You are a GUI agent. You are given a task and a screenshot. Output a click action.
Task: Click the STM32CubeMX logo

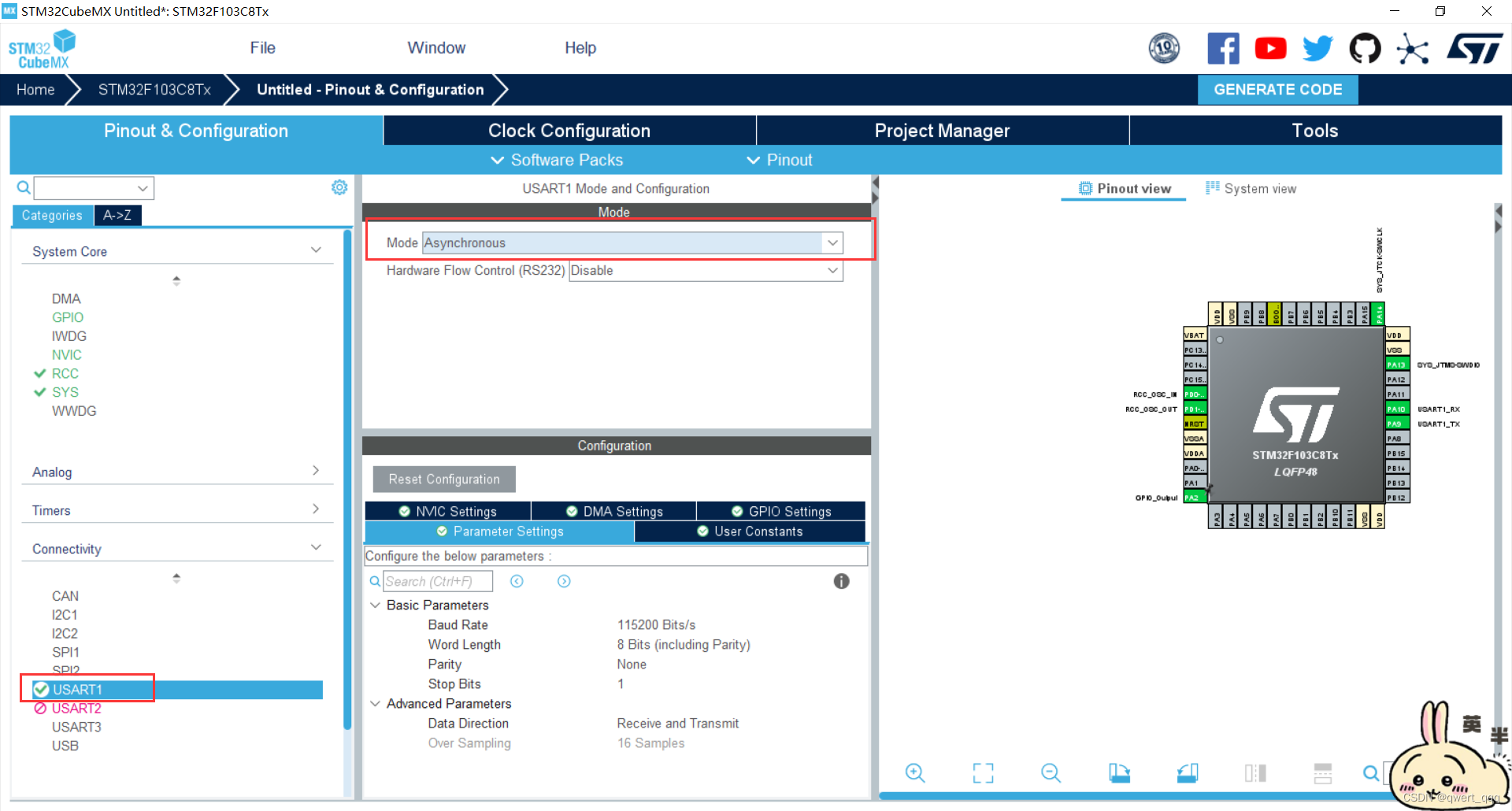(42, 49)
